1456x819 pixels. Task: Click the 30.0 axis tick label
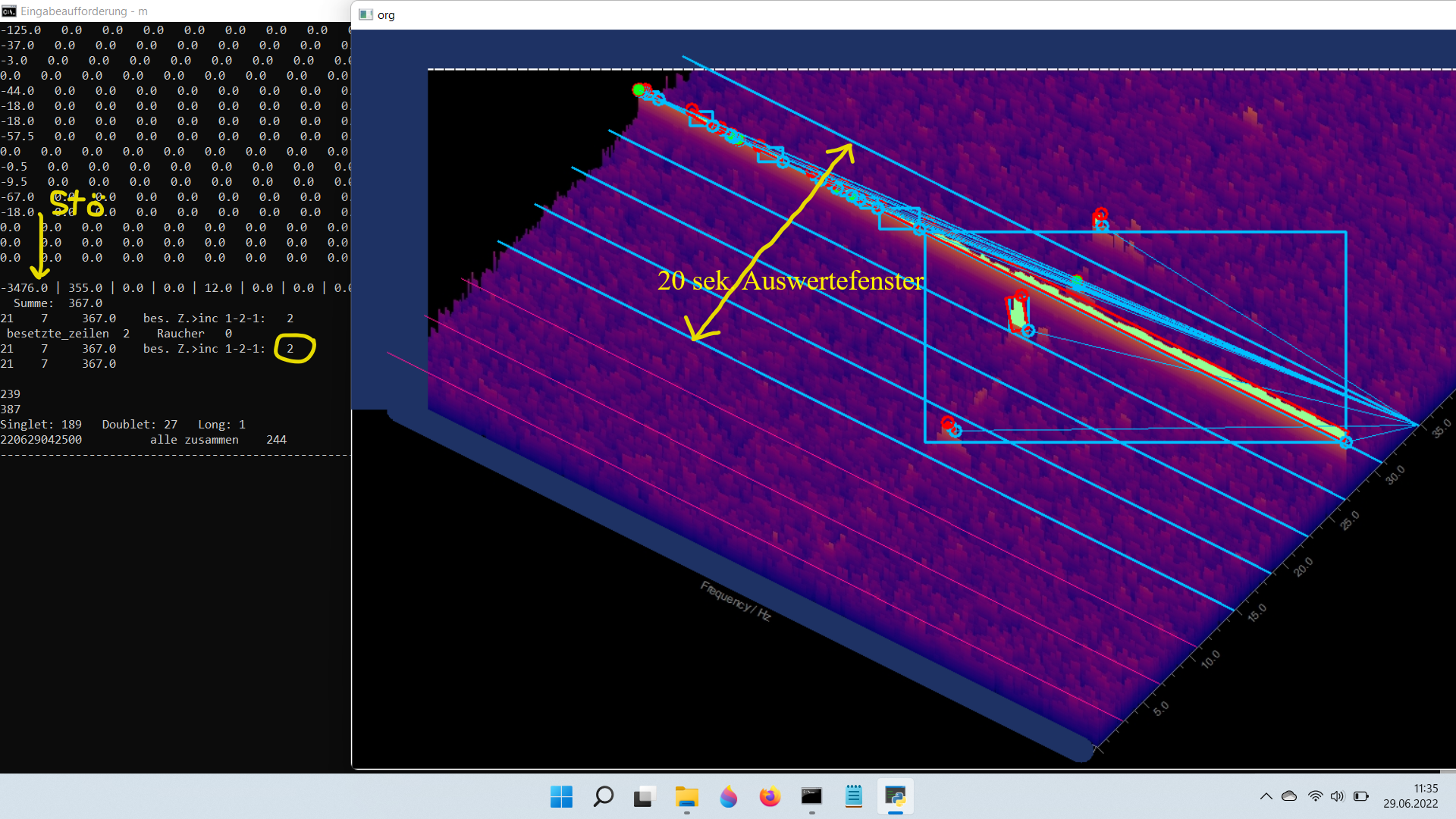point(1395,475)
